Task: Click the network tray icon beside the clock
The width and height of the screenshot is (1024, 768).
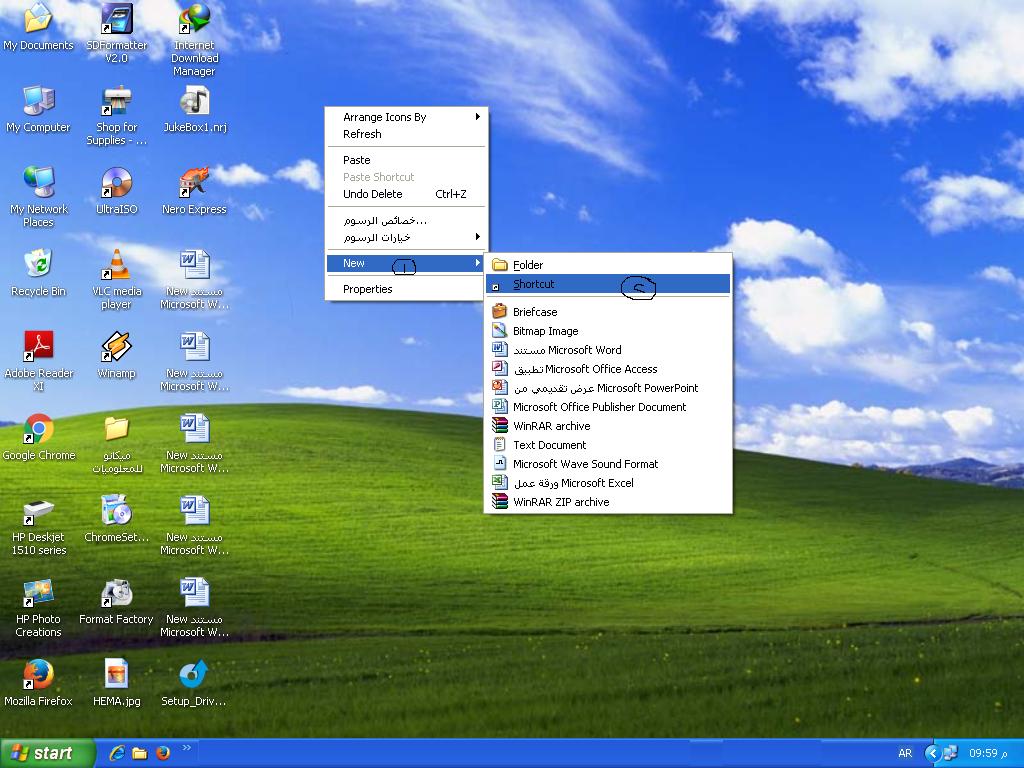Action: [x=950, y=754]
